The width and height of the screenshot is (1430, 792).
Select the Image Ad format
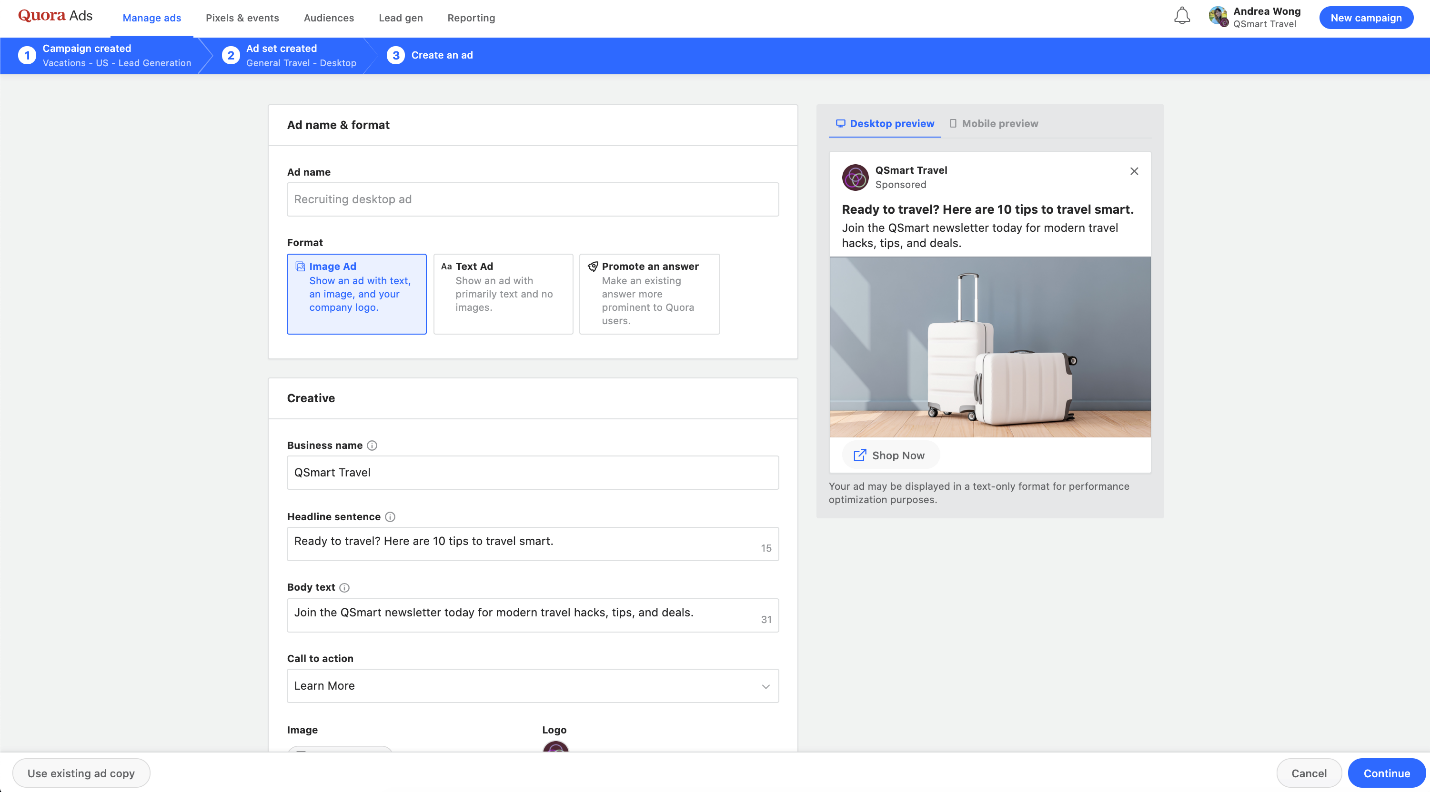pyautogui.click(x=357, y=294)
